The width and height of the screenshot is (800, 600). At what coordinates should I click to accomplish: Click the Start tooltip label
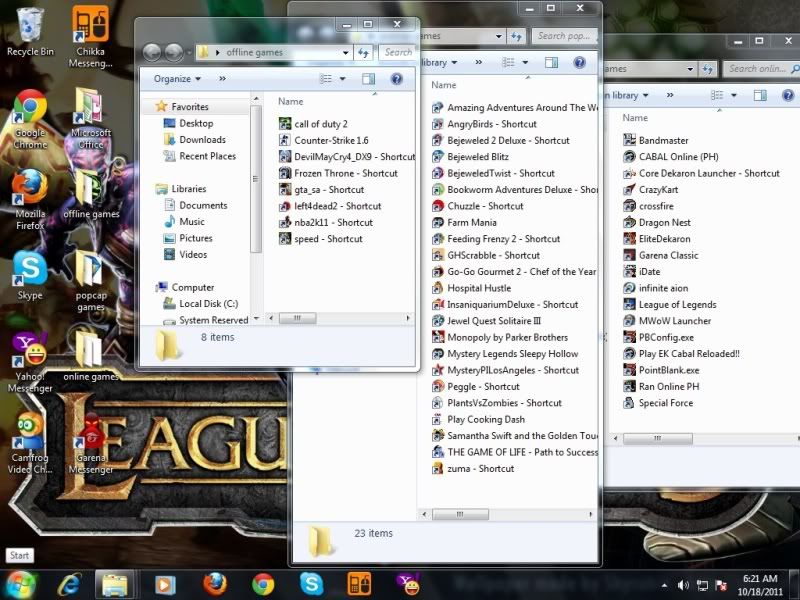click(x=19, y=555)
